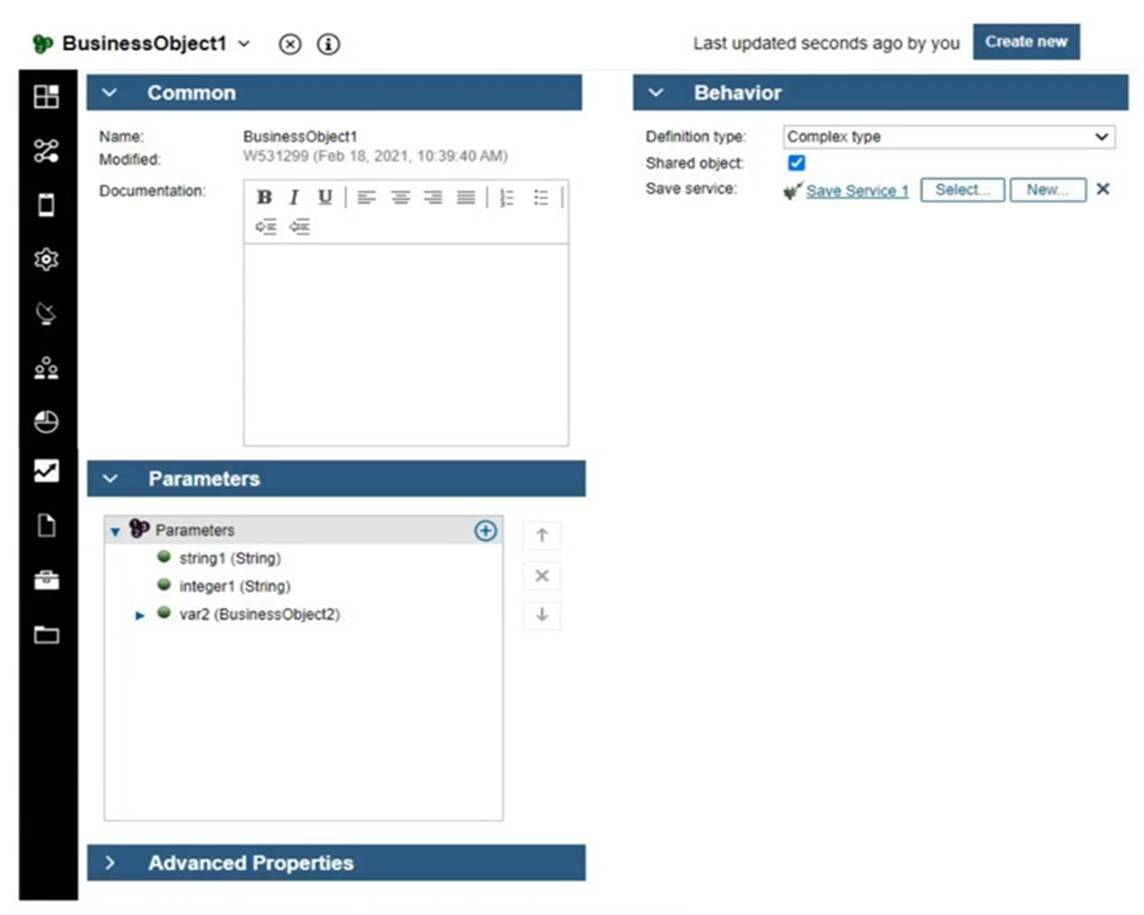
Task: Expand the Advanced Properties section
Action: click(x=111, y=863)
